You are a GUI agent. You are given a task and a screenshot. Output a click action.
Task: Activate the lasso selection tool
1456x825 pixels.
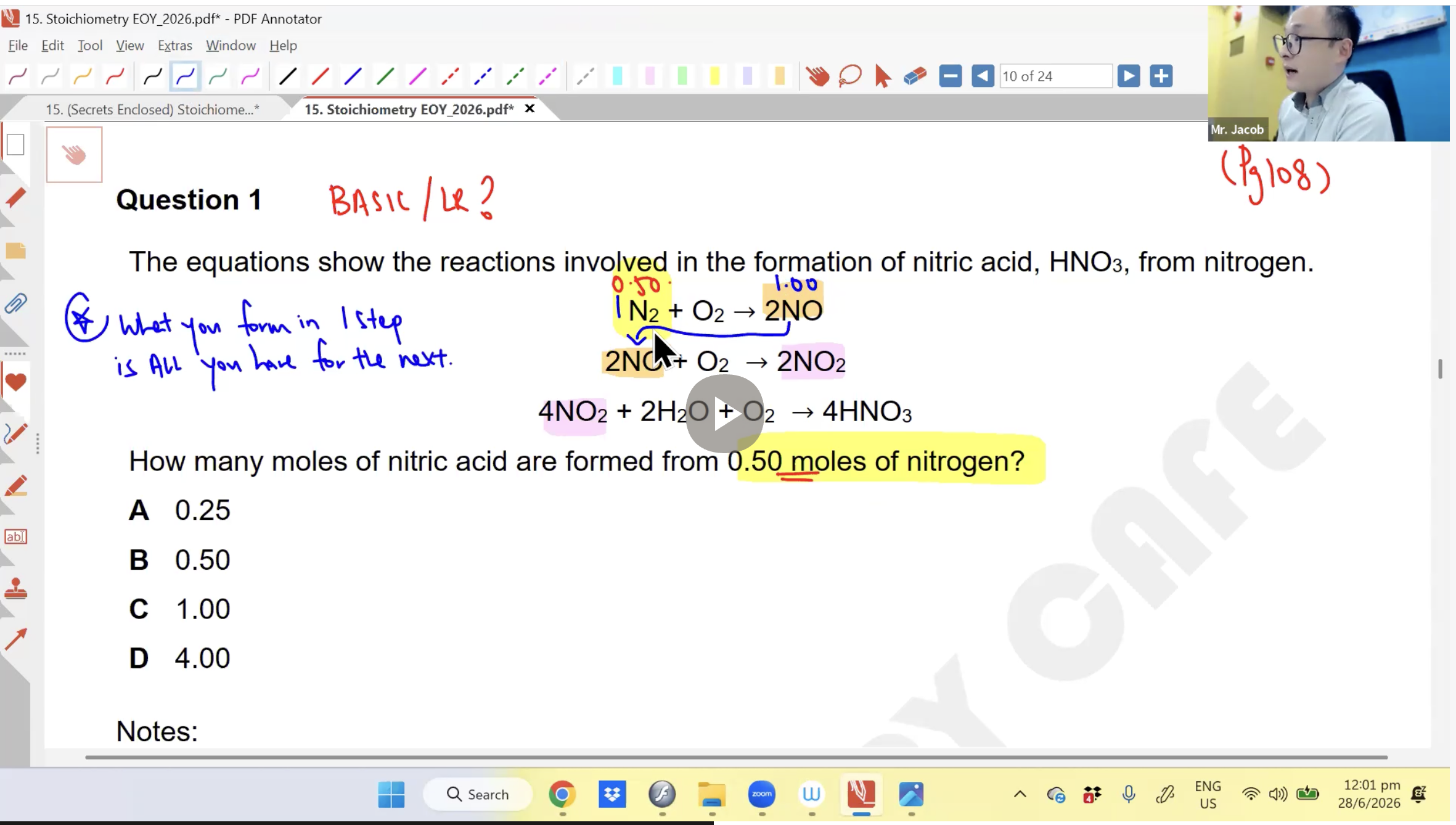click(x=850, y=76)
